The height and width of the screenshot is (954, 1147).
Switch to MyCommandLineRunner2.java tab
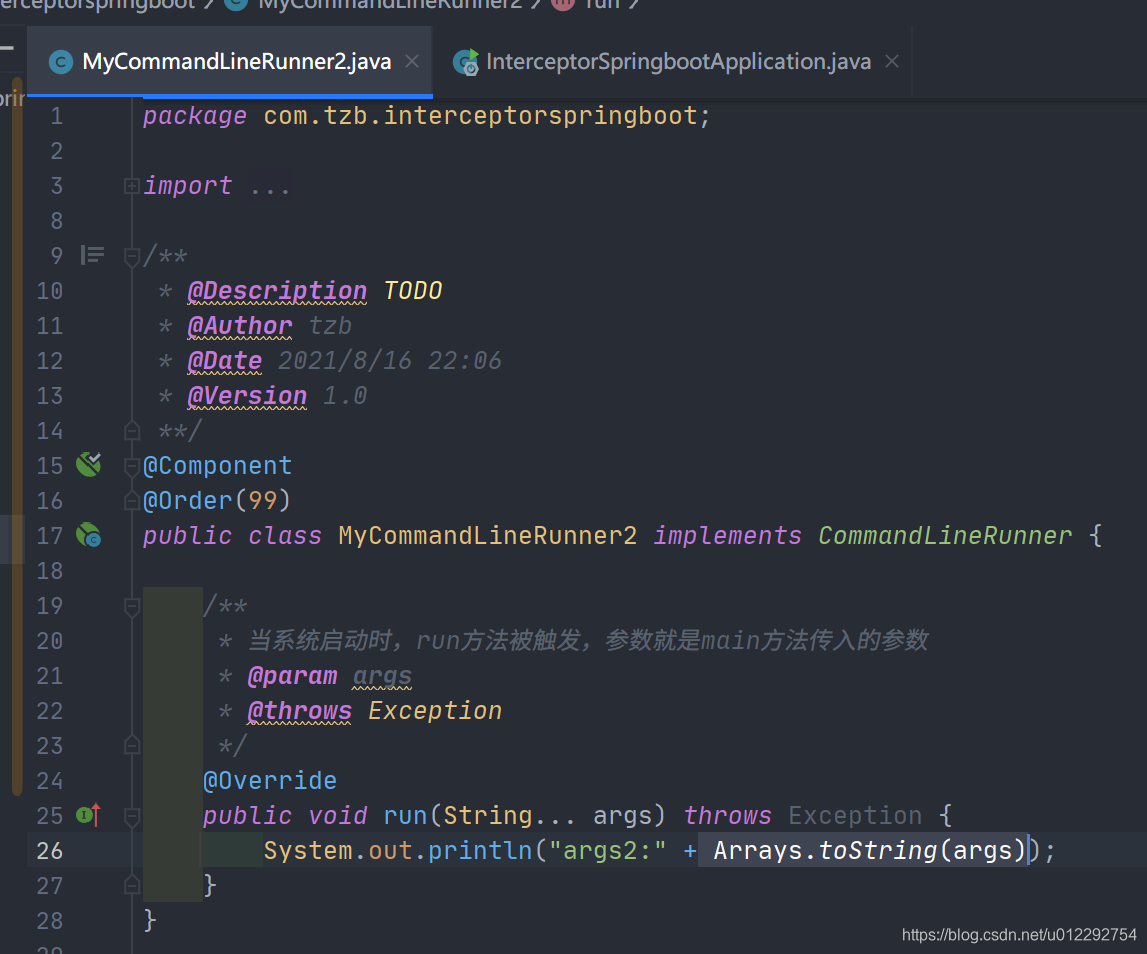[228, 62]
